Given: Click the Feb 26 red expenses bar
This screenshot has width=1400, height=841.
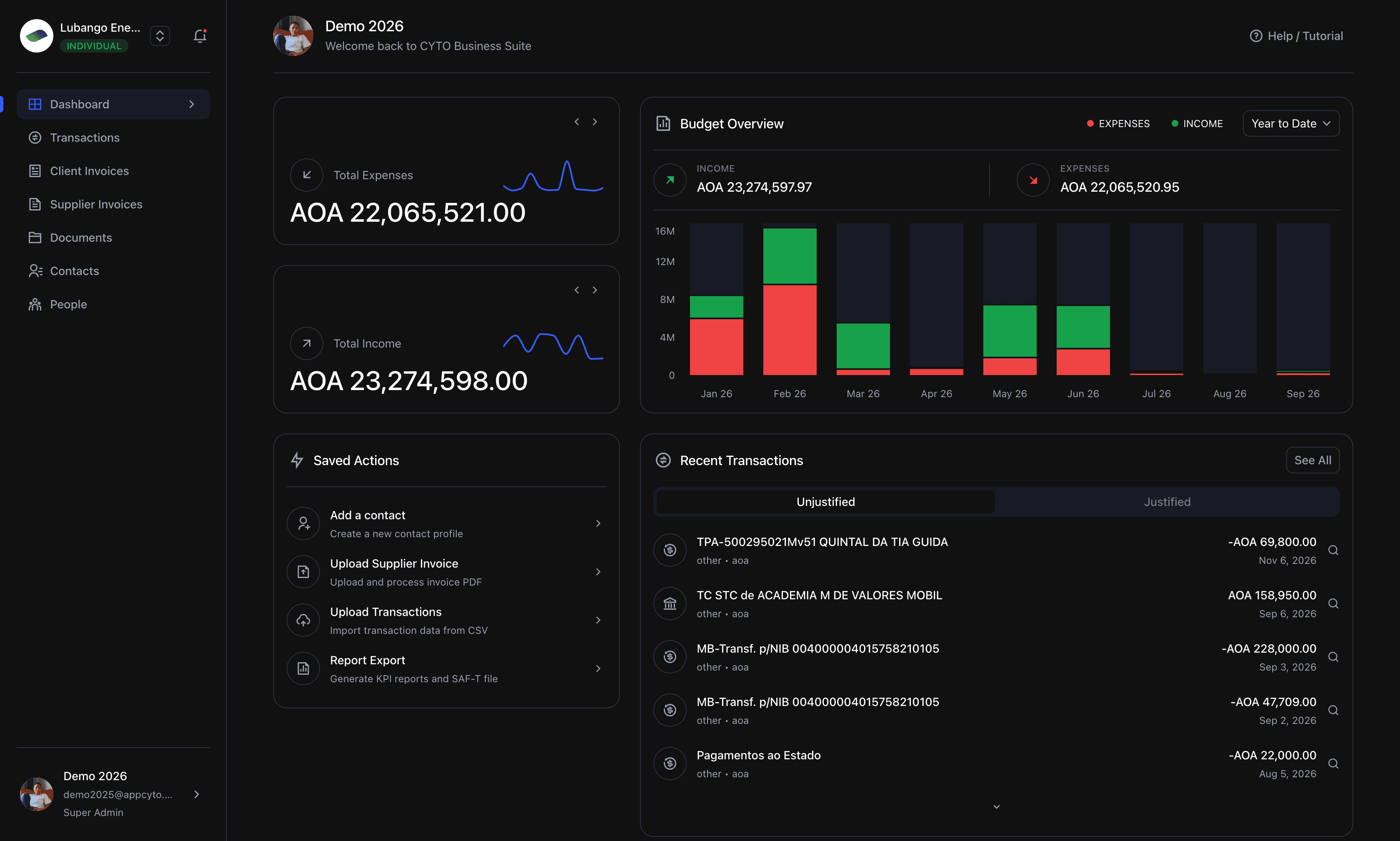Looking at the screenshot, I should [x=790, y=330].
